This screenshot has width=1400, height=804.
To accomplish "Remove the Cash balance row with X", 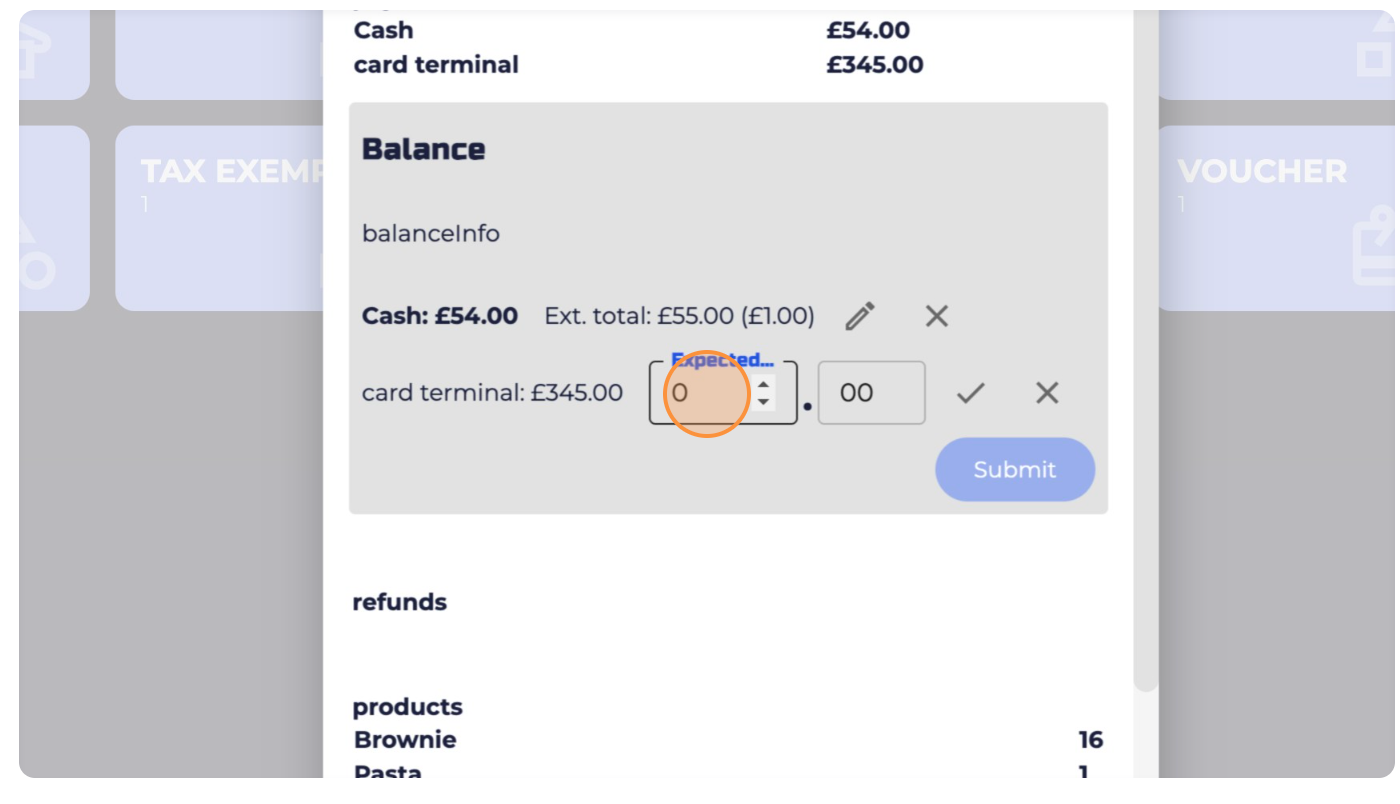I will (x=936, y=317).
